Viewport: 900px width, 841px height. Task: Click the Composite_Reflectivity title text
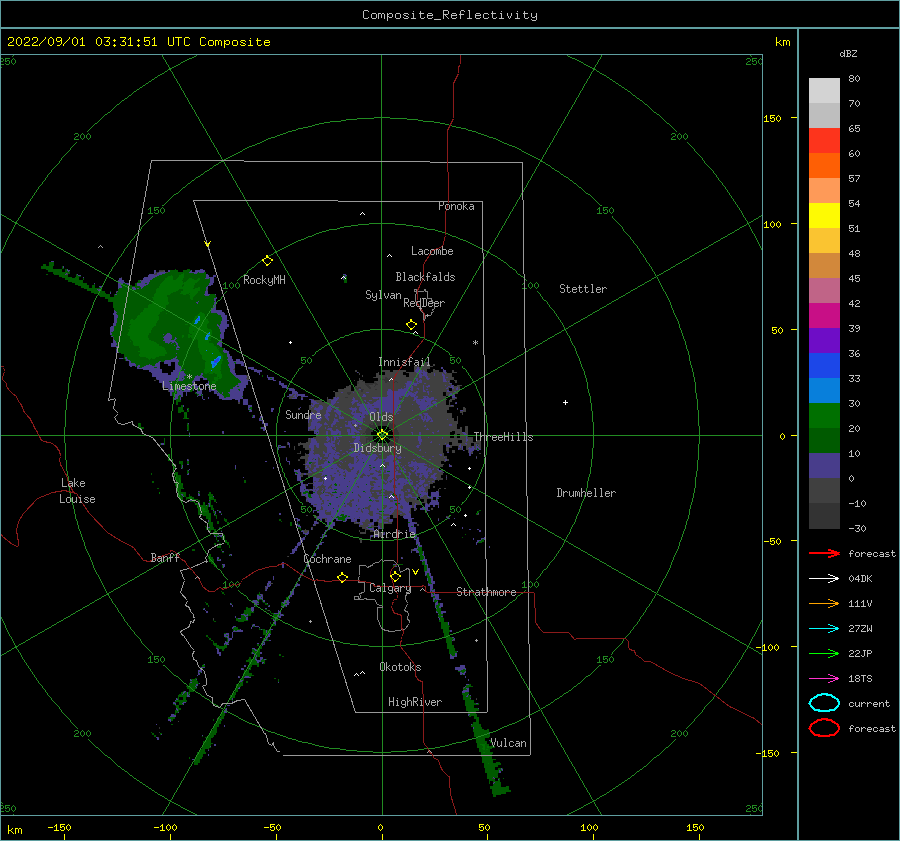point(450,15)
